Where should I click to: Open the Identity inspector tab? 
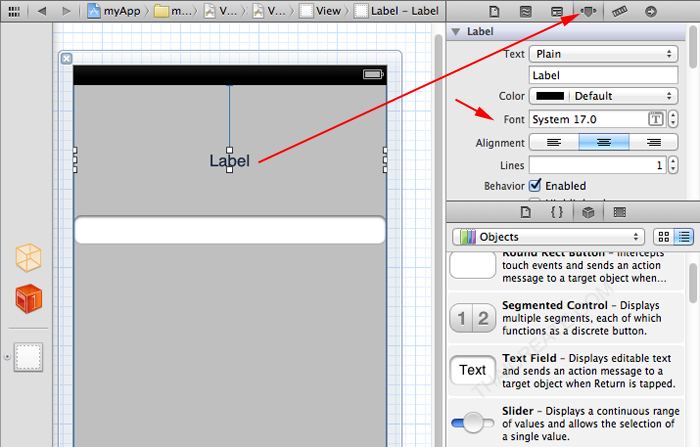557,12
